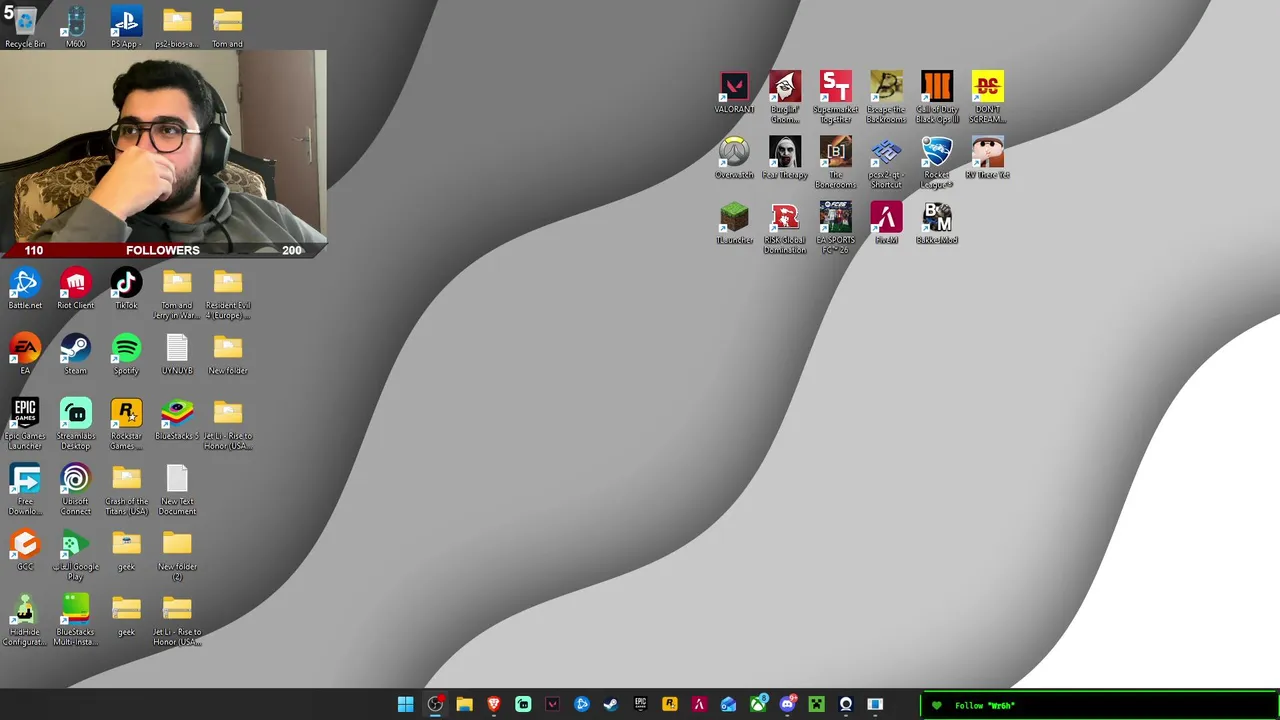Open Steam from the taskbar
Viewport: 1280px width, 720px height.
pyautogui.click(x=611, y=705)
